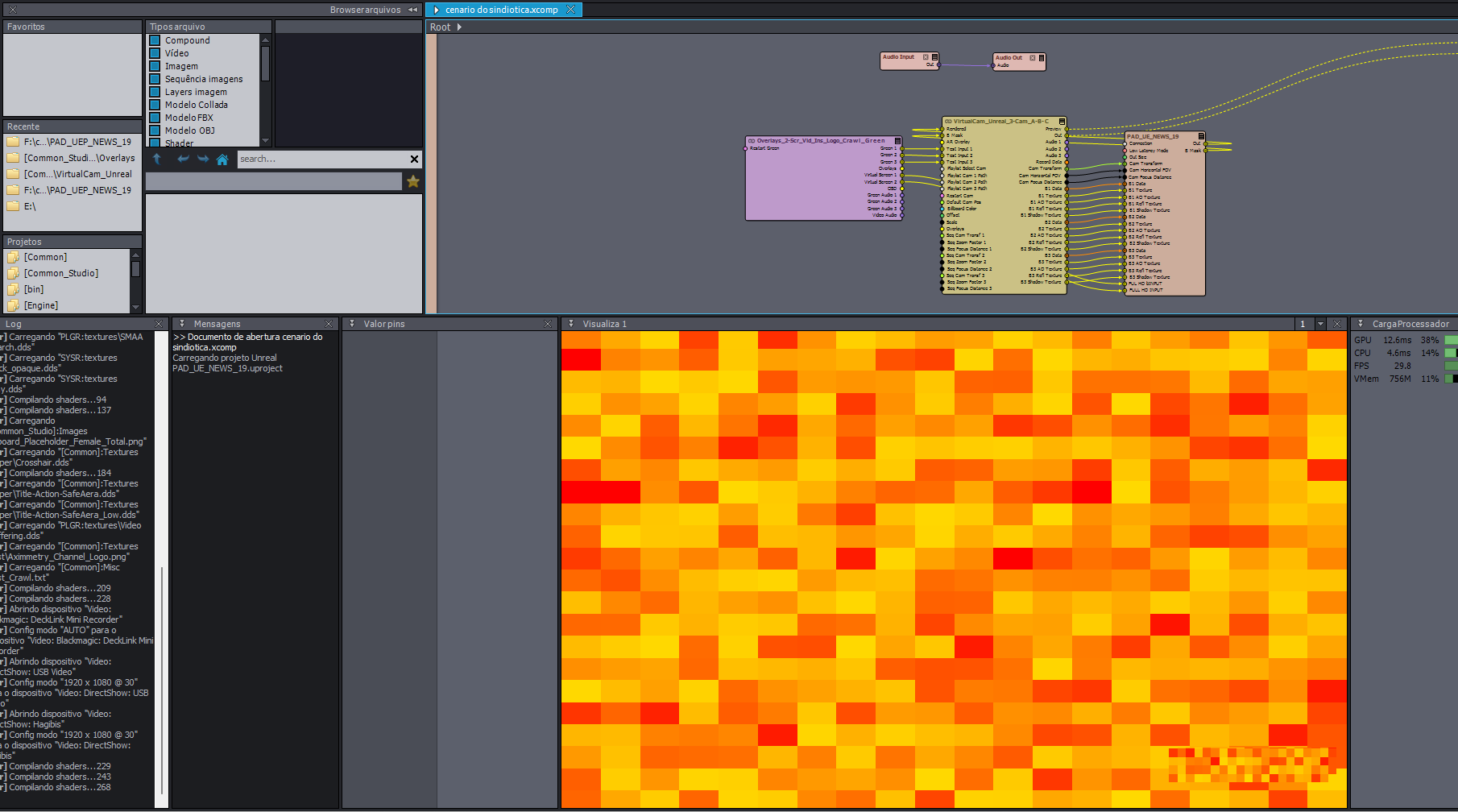Toggle the Modelo Collada file type filter
Screen dimensions: 1458x812
[155, 105]
